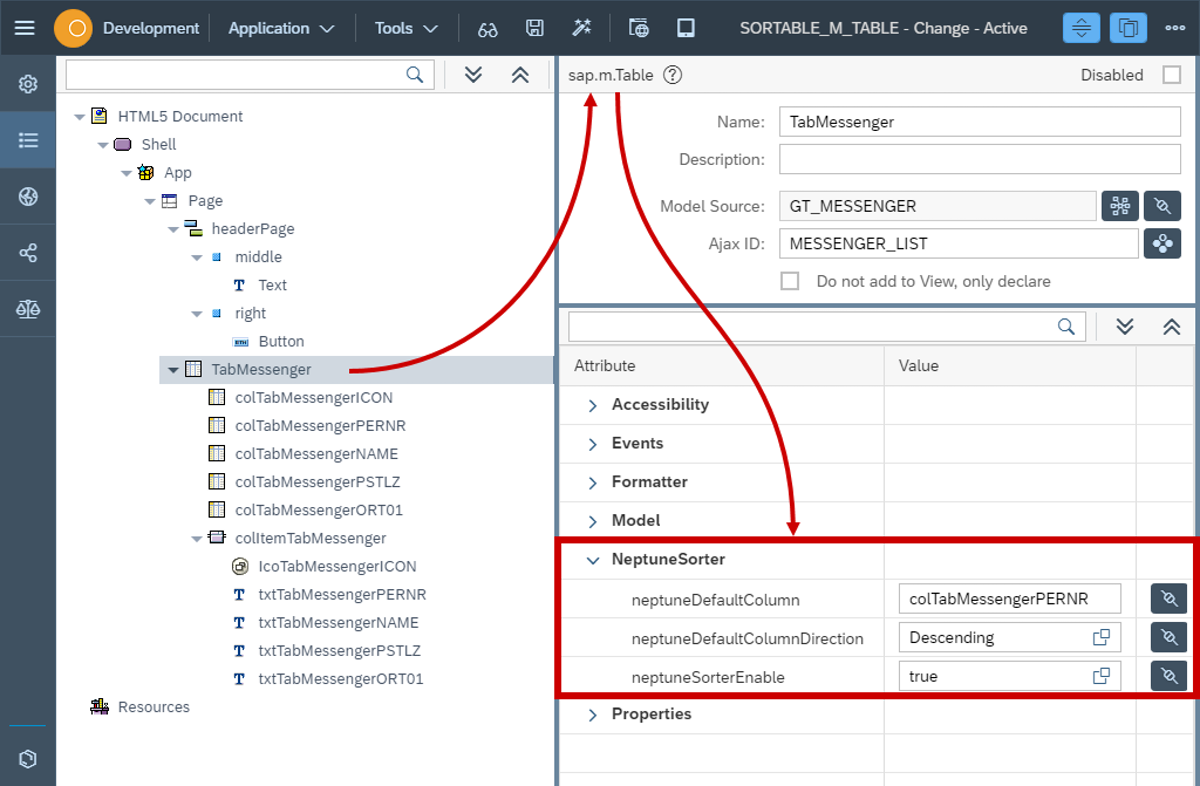1200x786 pixels.
Task: Open mobile device preview from the toolbar
Action: point(686,27)
